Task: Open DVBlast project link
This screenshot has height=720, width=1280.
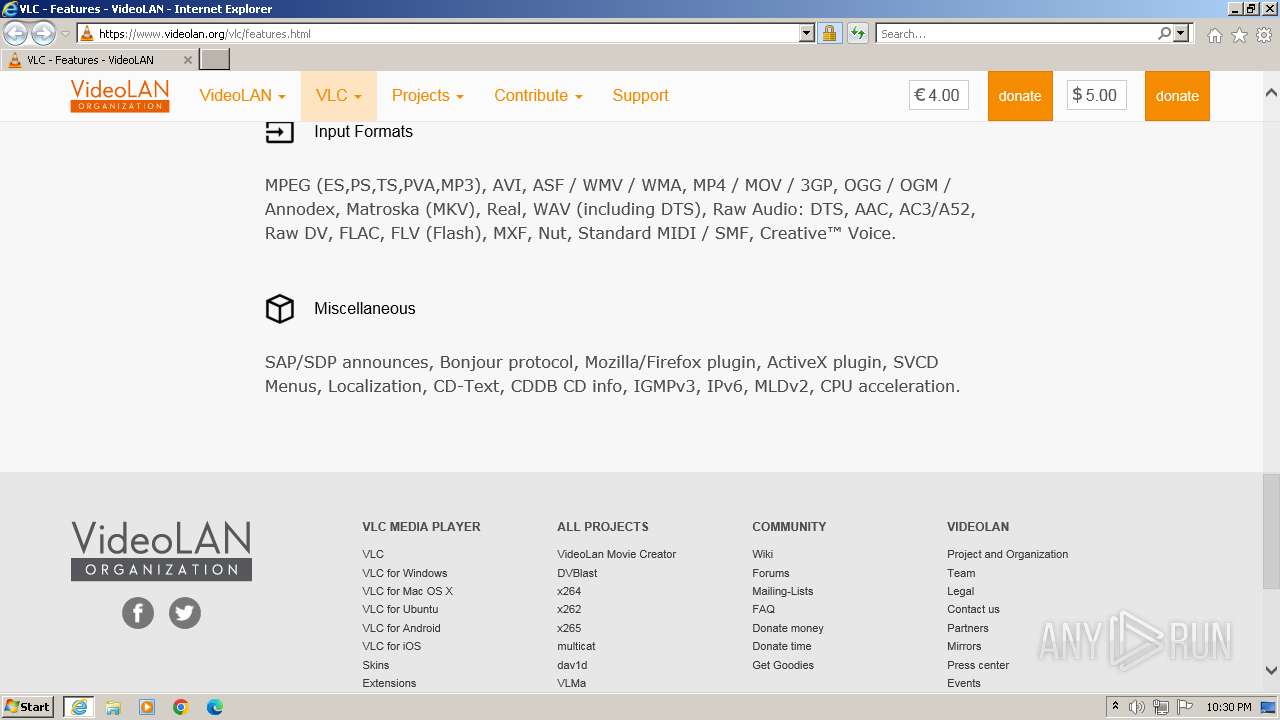Action: coord(577,573)
